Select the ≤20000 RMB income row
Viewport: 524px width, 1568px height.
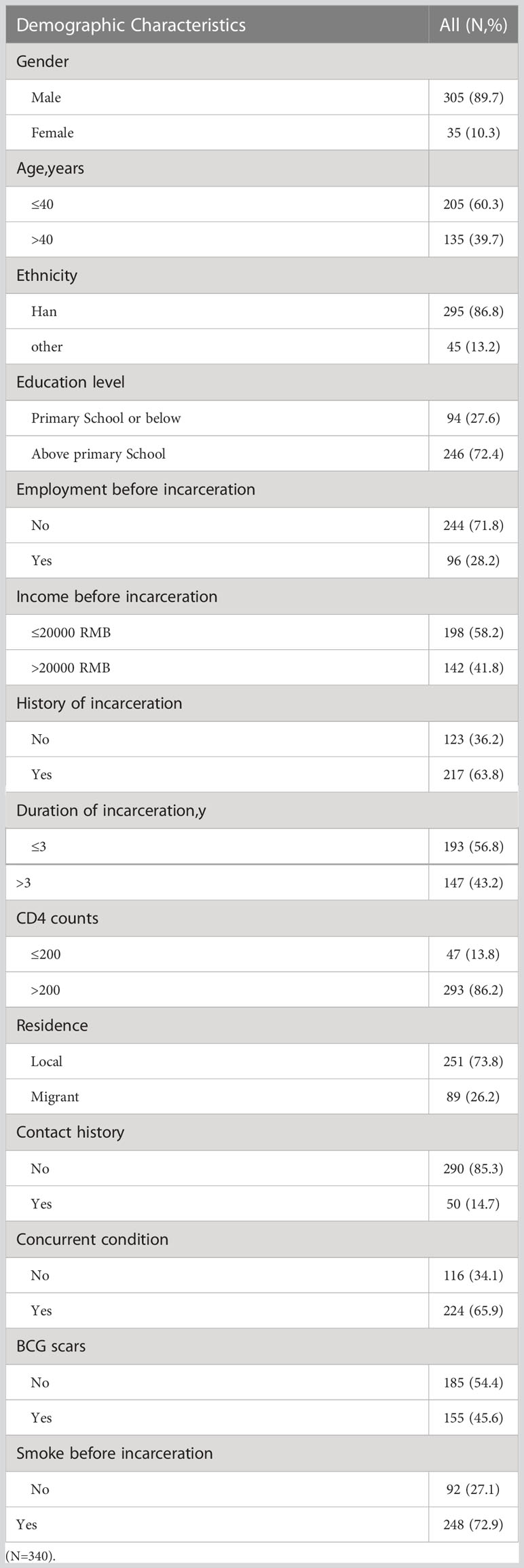click(x=262, y=632)
